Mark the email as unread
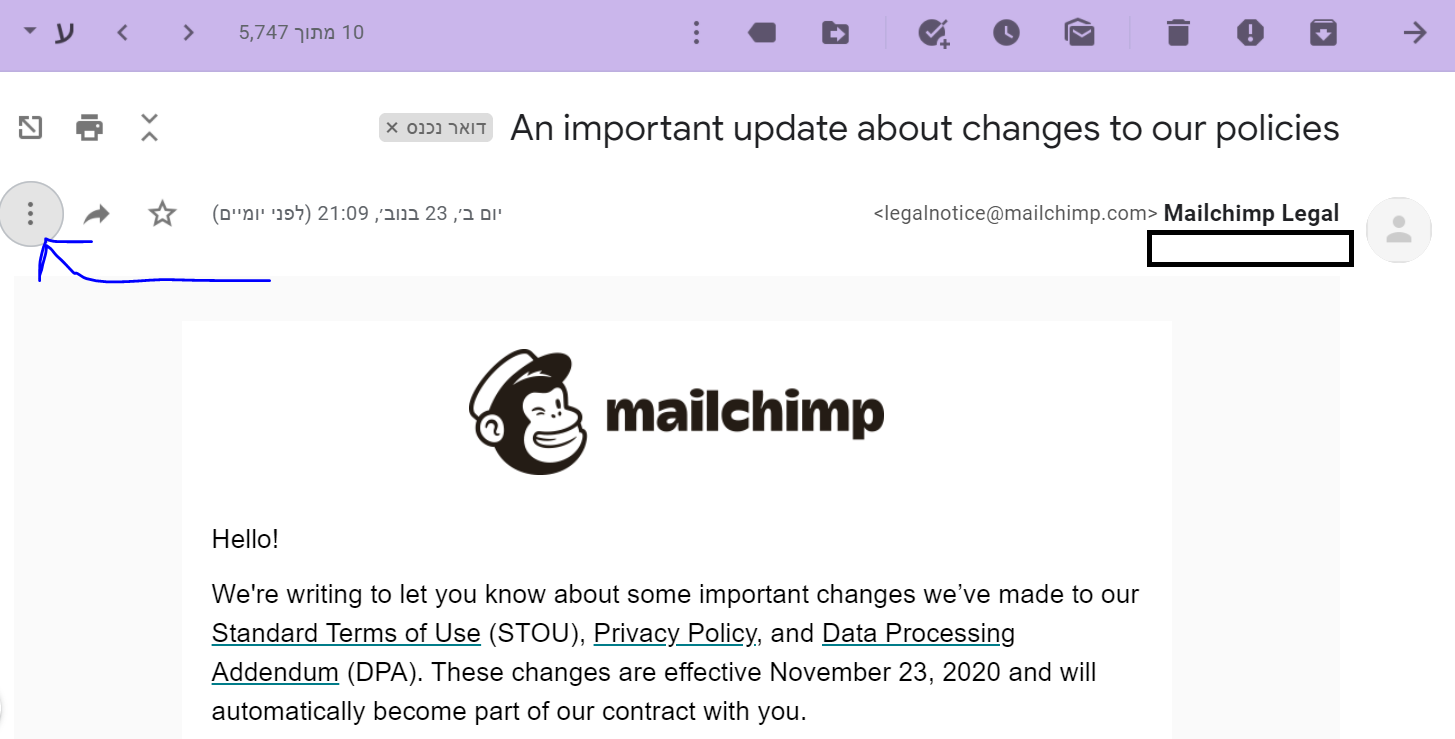The image size is (1455, 739). (1079, 33)
